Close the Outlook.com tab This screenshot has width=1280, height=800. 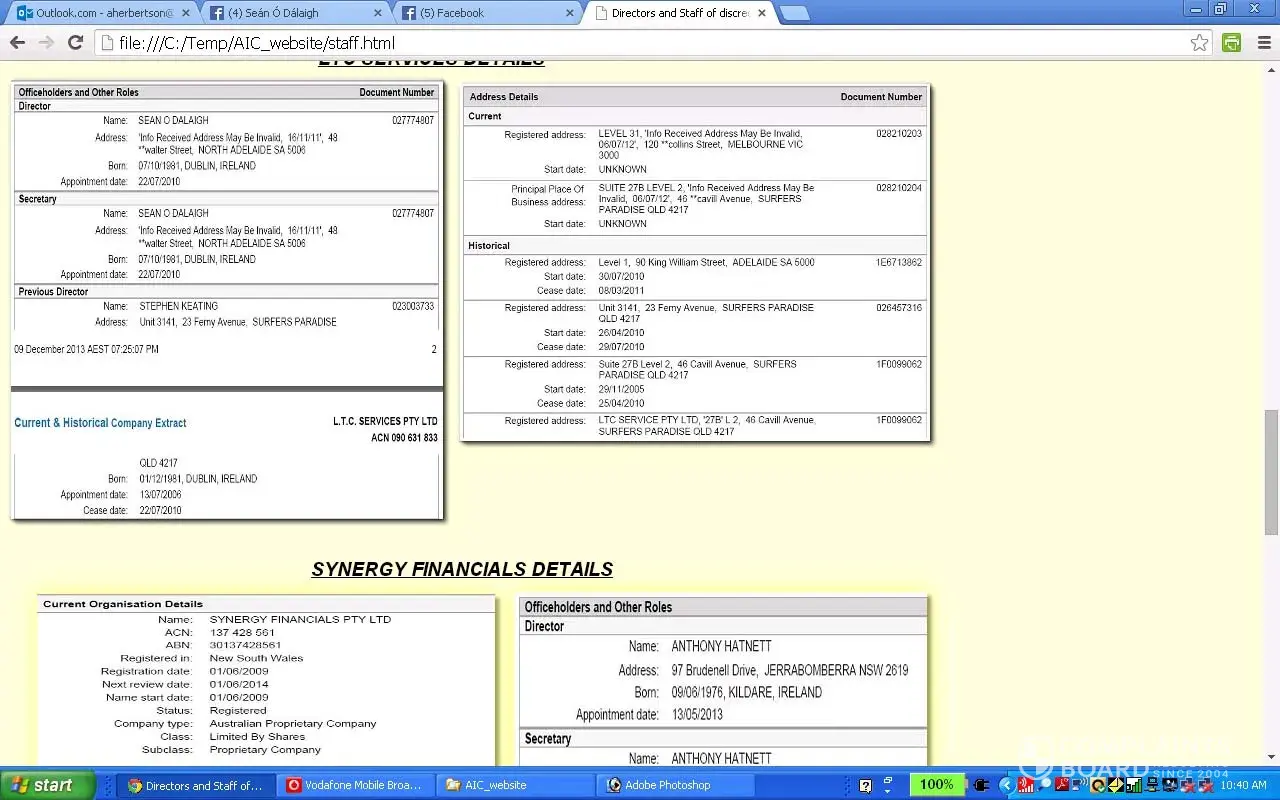pyautogui.click(x=185, y=13)
